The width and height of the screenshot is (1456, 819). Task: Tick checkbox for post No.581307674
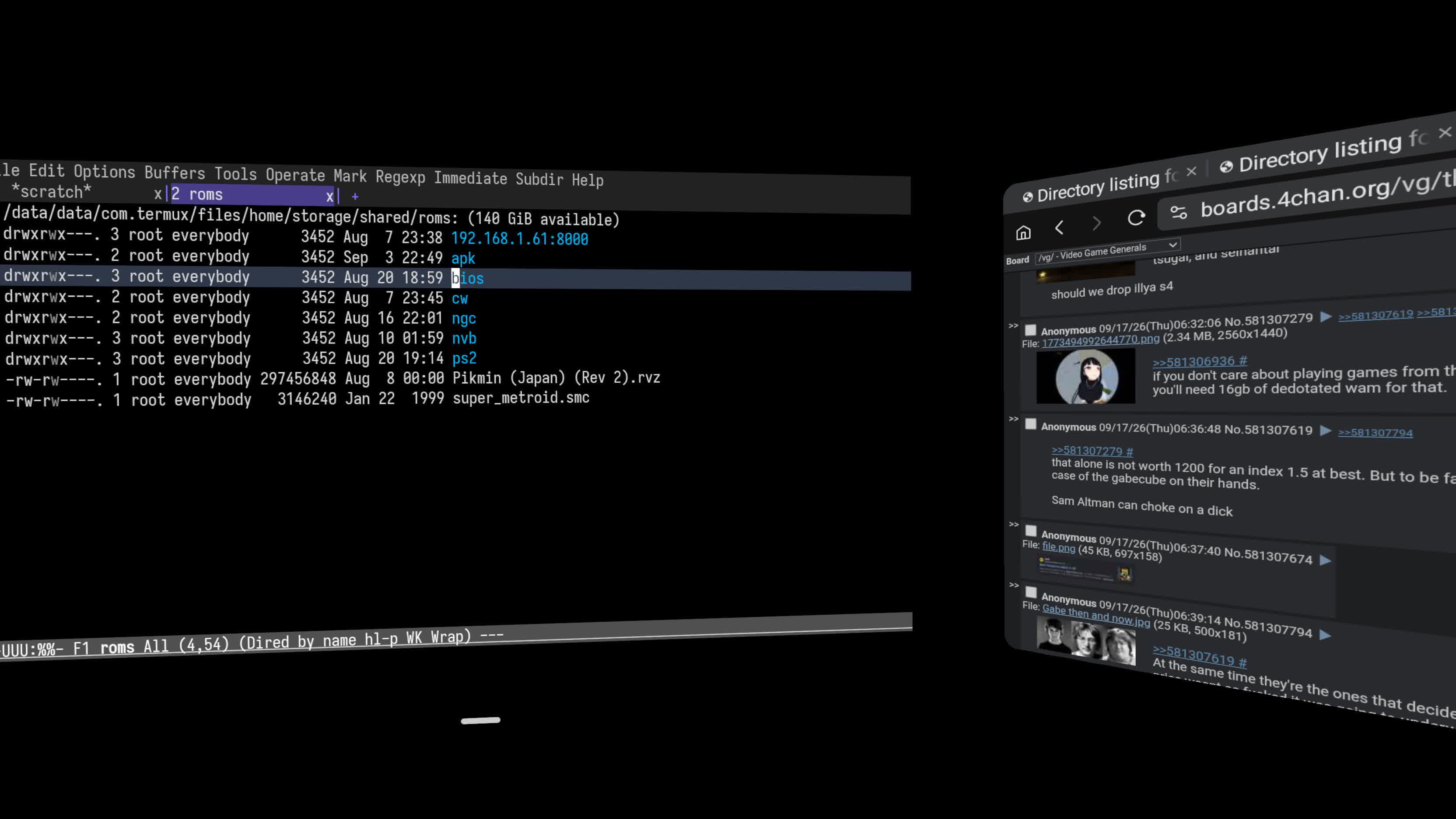[1031, 531]
